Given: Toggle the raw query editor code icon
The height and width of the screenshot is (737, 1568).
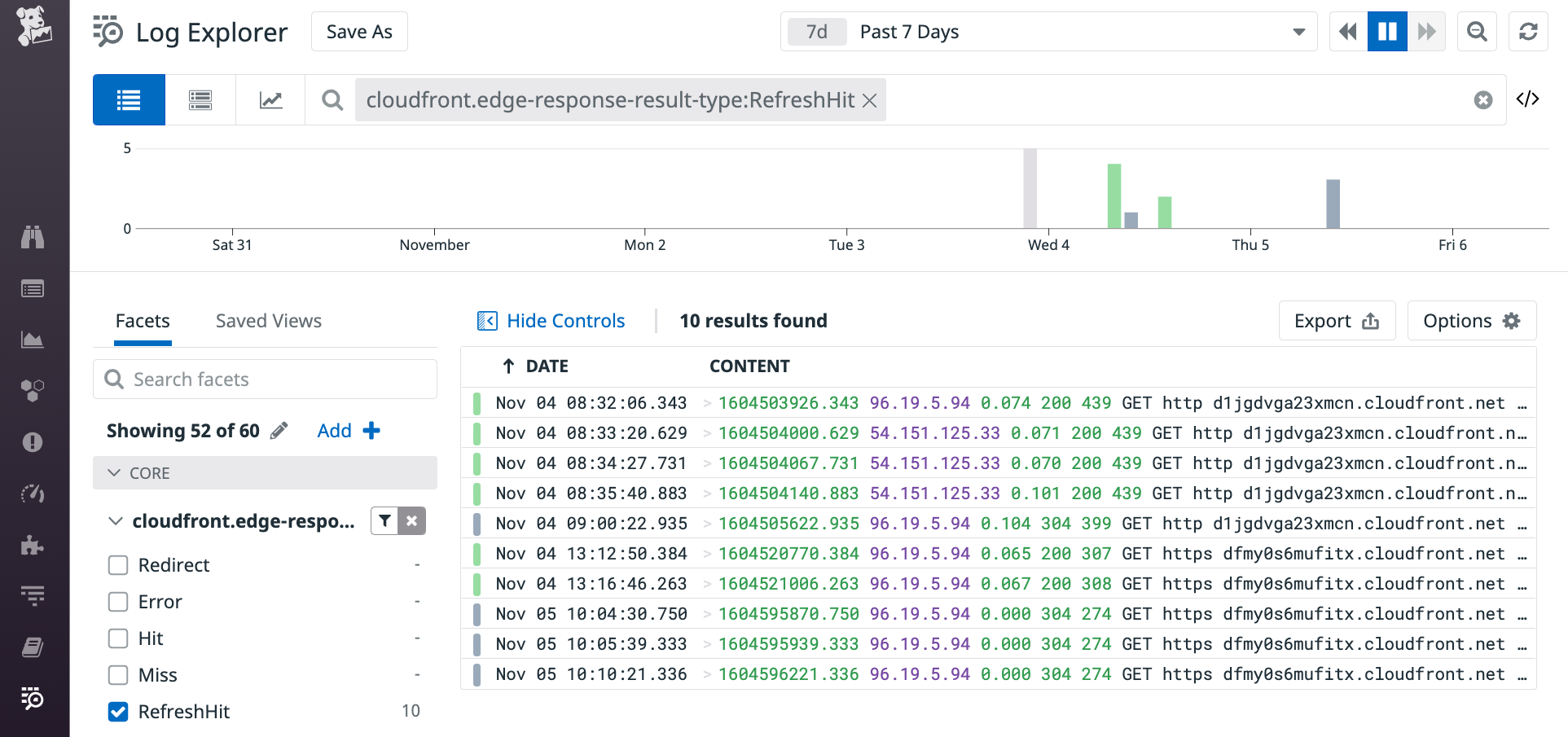Looking at the screenshot, I should pos(1529,99).
